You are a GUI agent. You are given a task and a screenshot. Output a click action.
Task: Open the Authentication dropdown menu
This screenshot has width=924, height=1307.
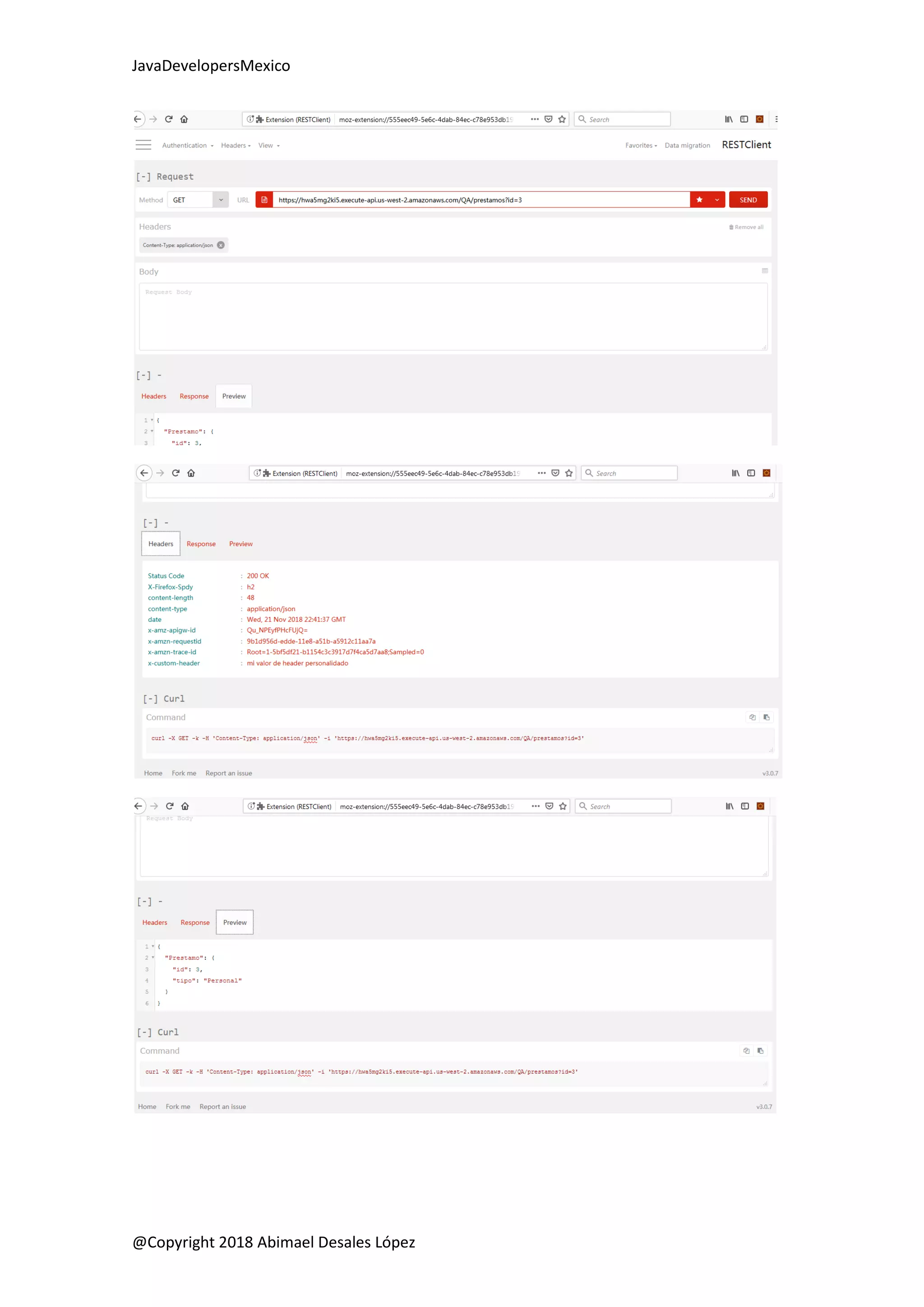[x=187, y=146]
